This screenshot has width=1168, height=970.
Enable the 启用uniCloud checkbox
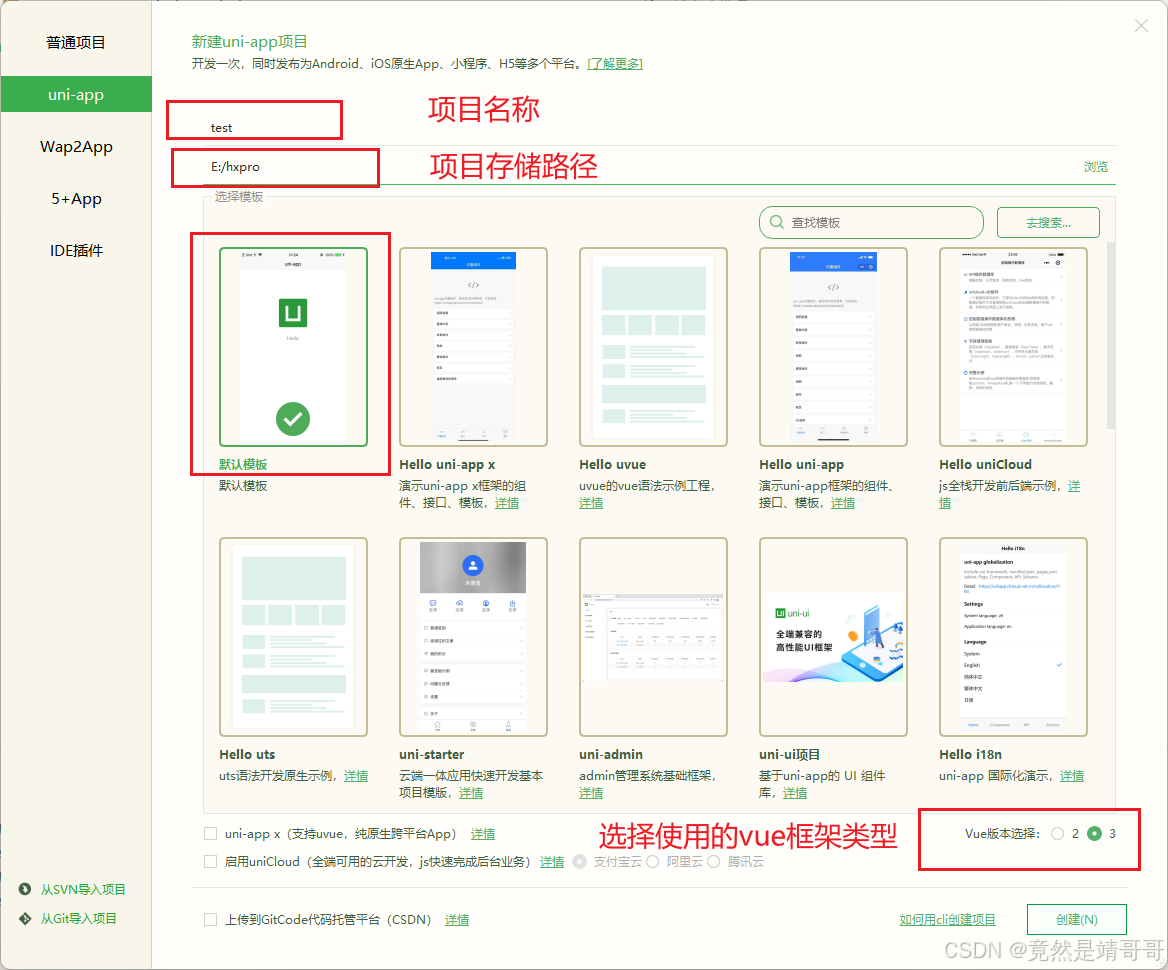[211, 861]
